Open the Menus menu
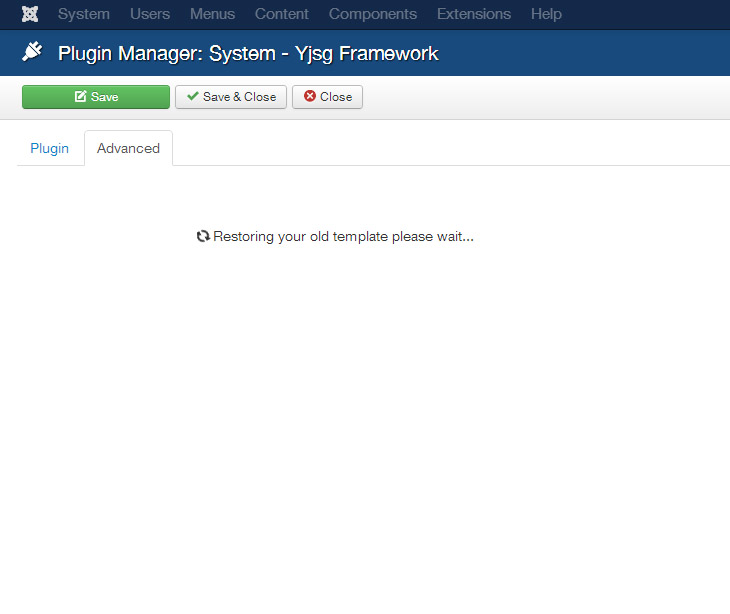 coord(212,14)
